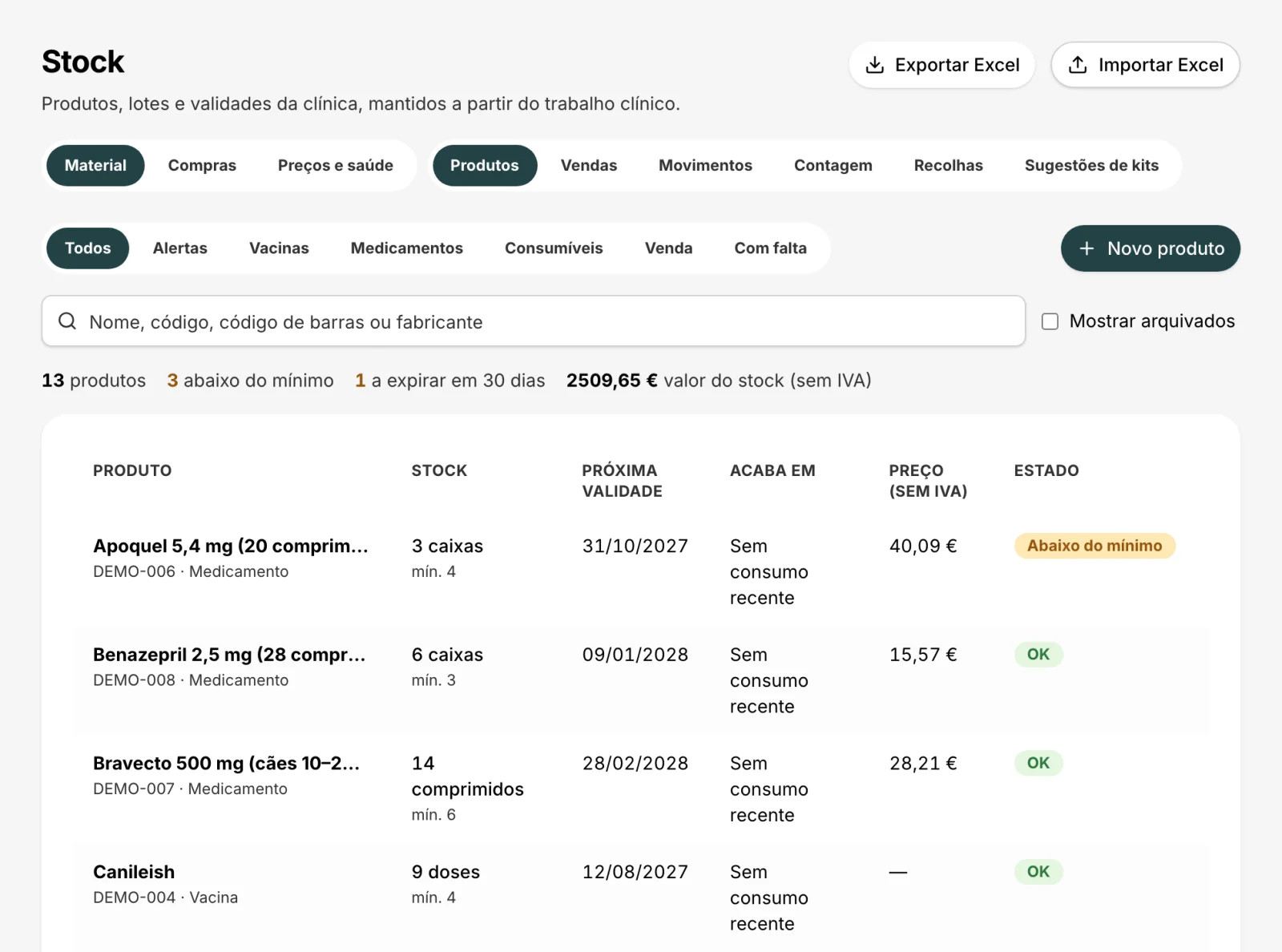Click the PRÓXIMA VALIDADE column header
Image resolution: width=1282 pixels, height=952 pixels.
[x=623, y=481]
